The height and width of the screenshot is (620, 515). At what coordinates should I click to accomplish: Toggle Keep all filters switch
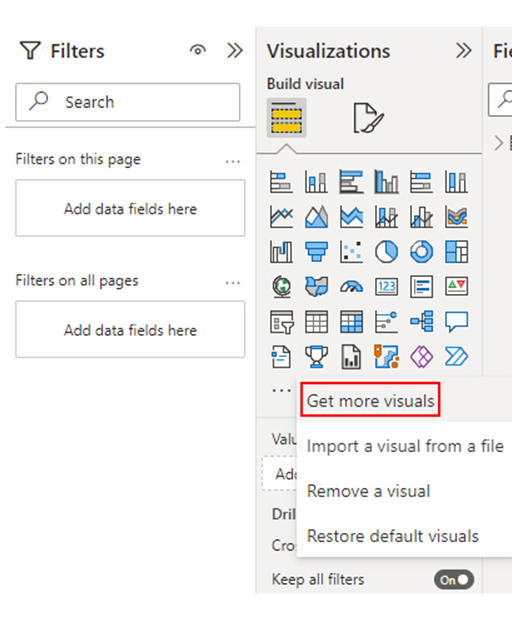pyautogui.click(x=454, y=580)
